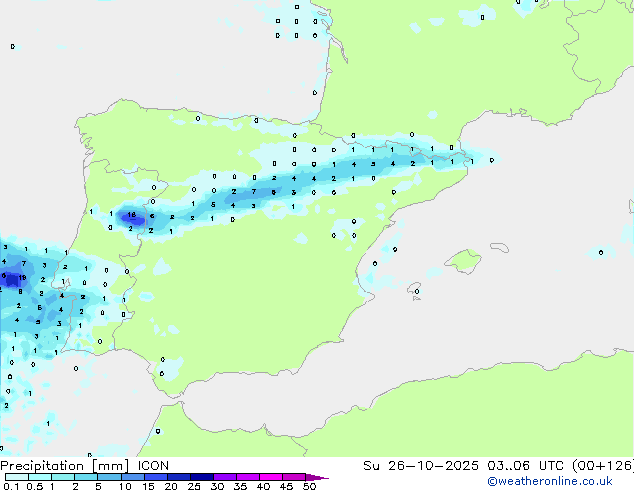634x490 pixels.
Task: Click the 1–2 mm legend color swatch
Action: click(63, 477)
